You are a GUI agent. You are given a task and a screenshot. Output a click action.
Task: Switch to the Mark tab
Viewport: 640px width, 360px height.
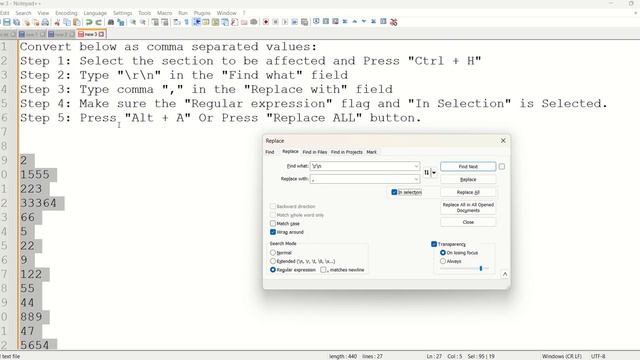tap(371, 152)
